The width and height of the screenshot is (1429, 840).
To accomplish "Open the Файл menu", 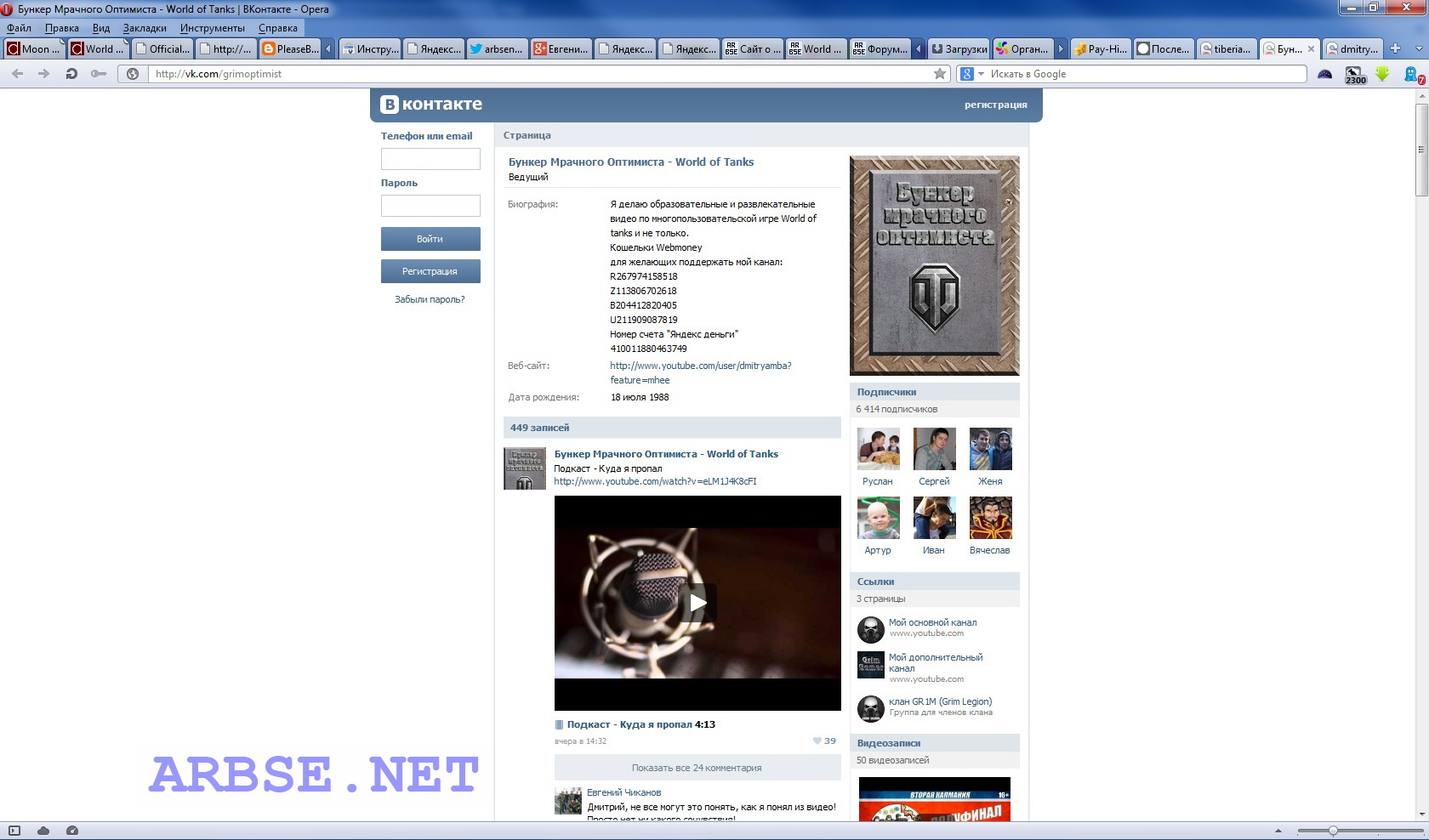I will 19,28.
